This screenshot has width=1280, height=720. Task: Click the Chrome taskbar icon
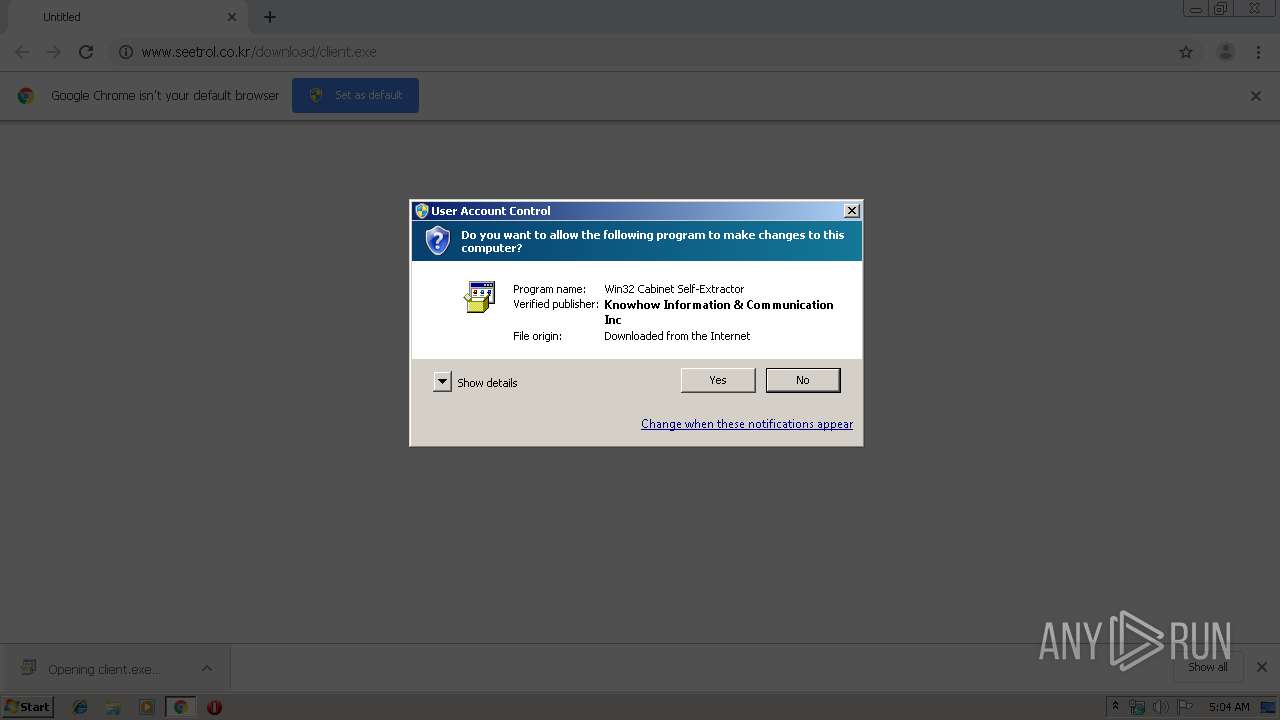[x=181, y=707]
